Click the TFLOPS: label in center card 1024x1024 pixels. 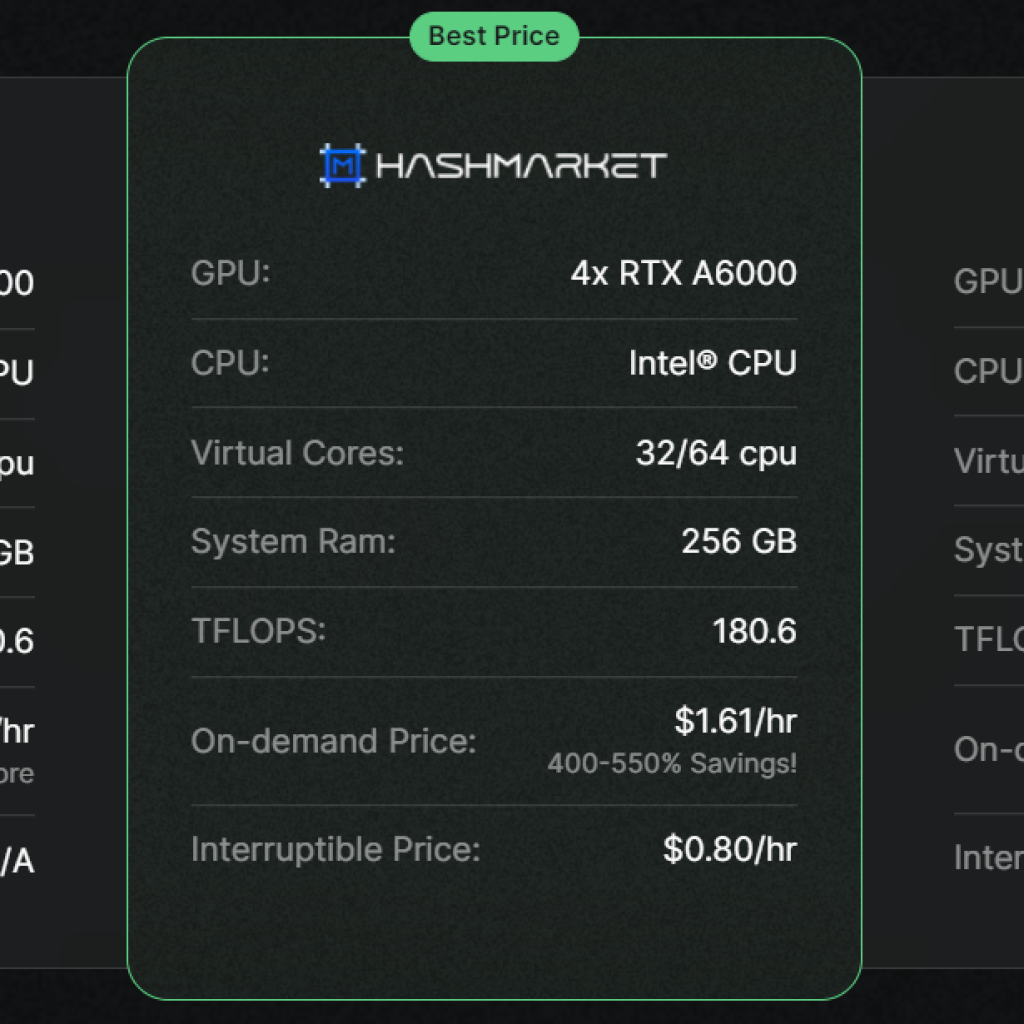(258, 631)
